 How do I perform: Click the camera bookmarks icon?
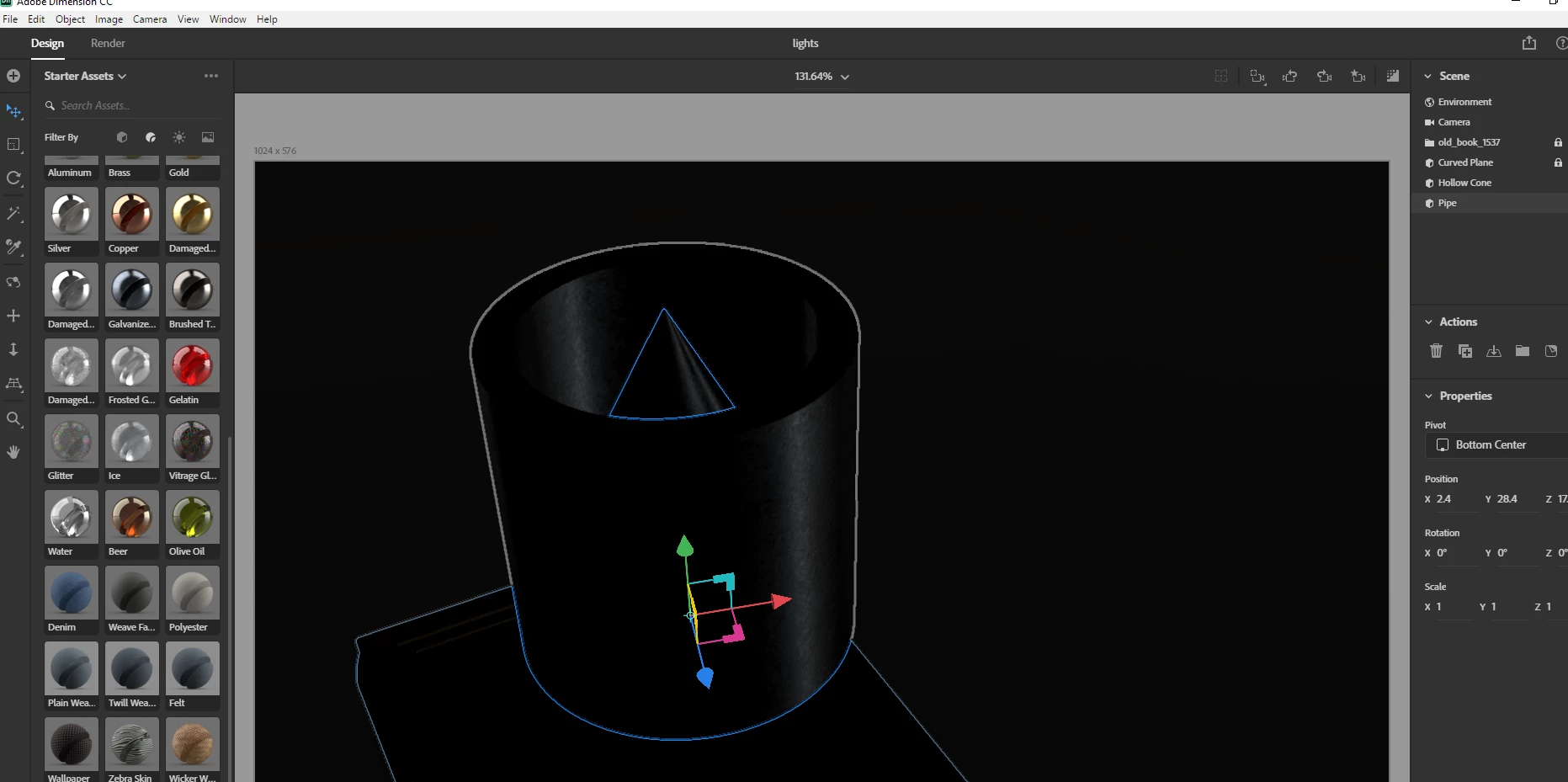tap(1358, 77)
